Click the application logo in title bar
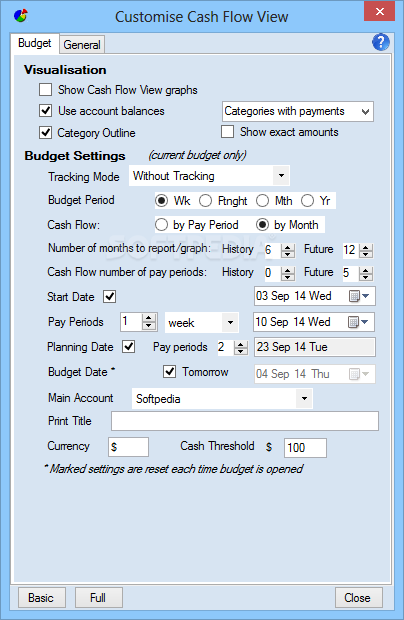The width and height of the screenshot is (404, 620). (x=21, y=16)
